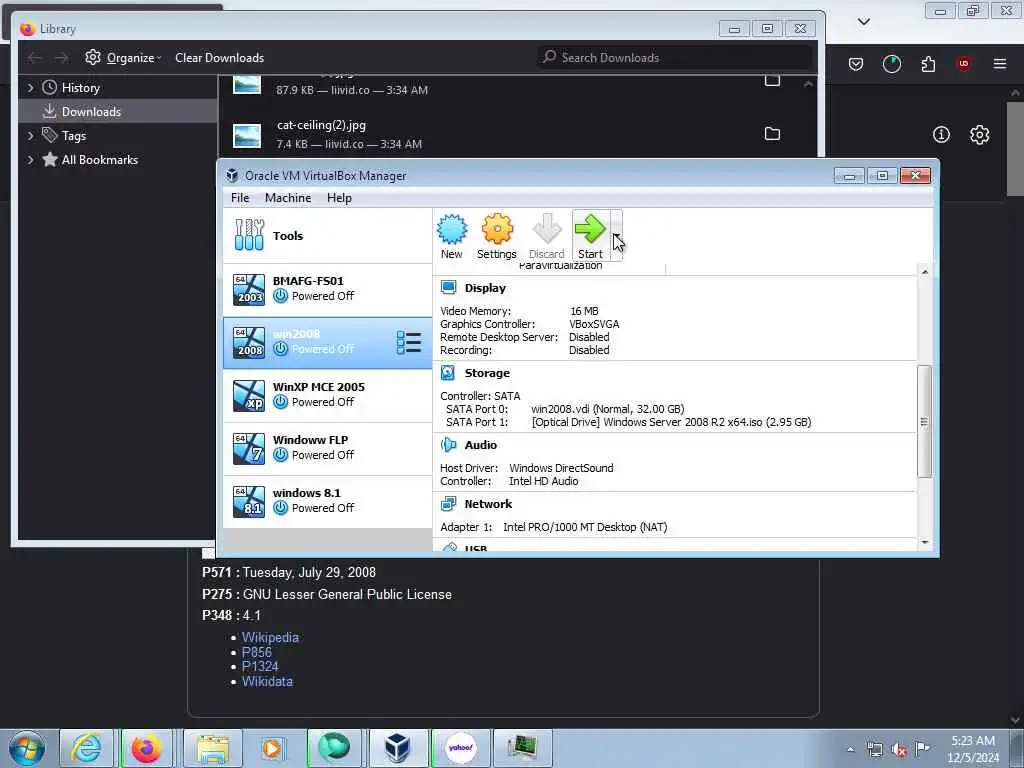Click win2008.vdi SATA Port 0 entry
The width and height of the screenshot is (1024, 768).
[x=607, y=409]
